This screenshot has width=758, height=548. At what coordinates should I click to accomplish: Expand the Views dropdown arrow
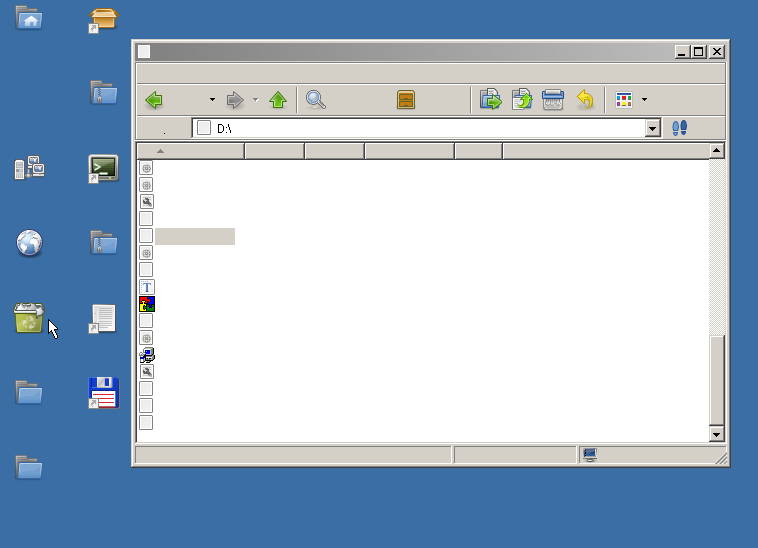point(644,100)
